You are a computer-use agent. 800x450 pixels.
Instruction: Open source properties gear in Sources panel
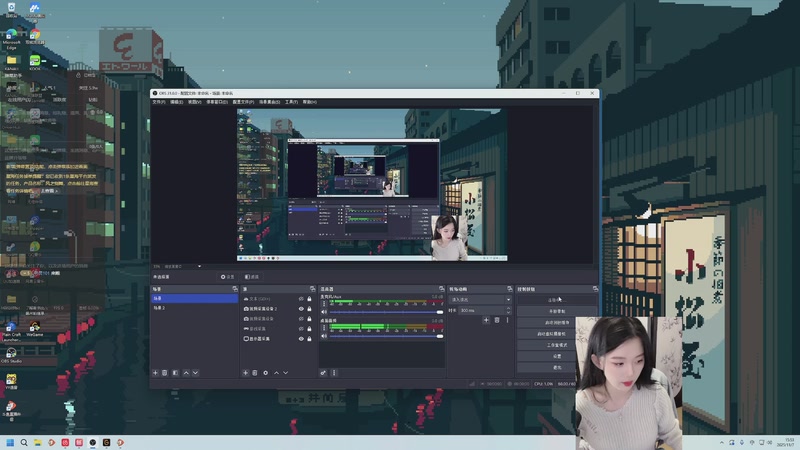265,373
